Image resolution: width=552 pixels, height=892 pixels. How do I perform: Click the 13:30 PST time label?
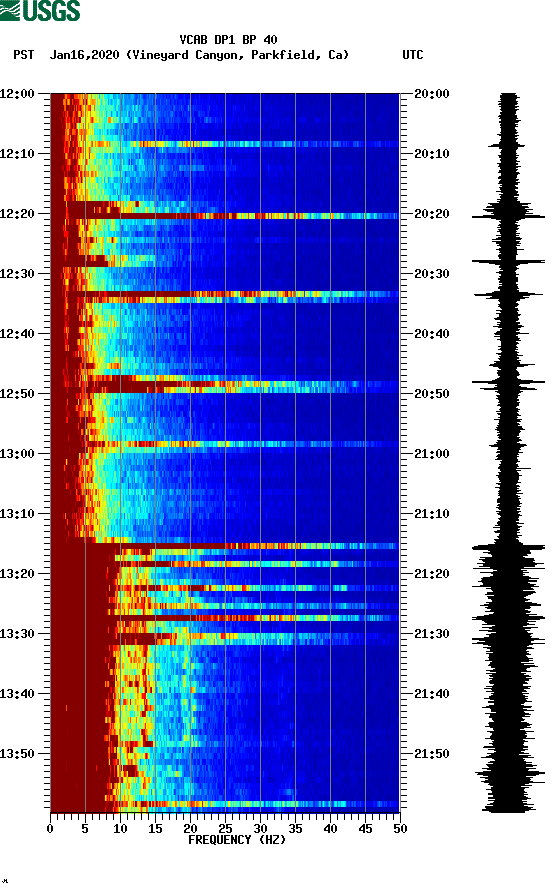pos(18,634)
